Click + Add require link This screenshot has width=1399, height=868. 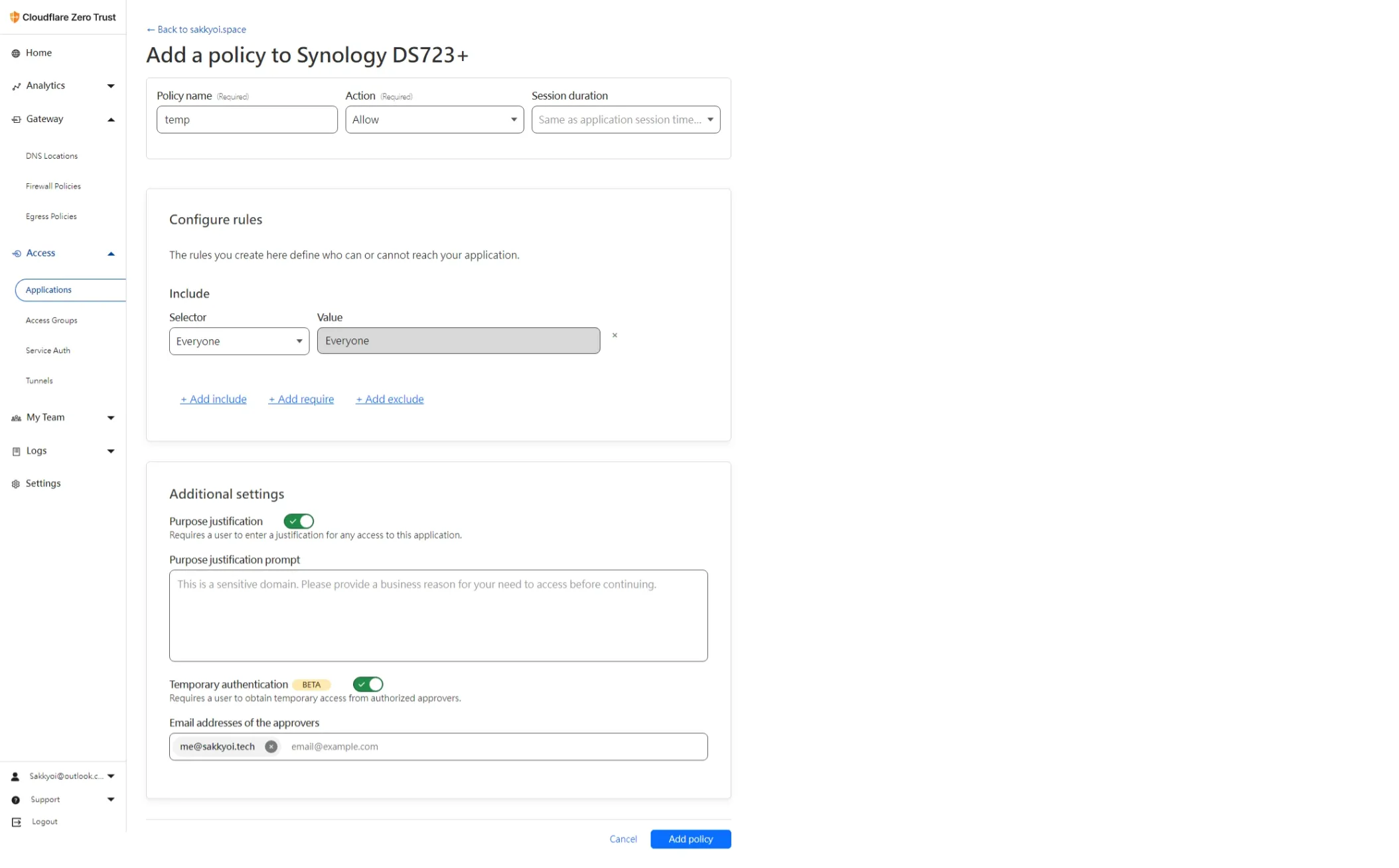pyautogui.click(x=301, y=399)
